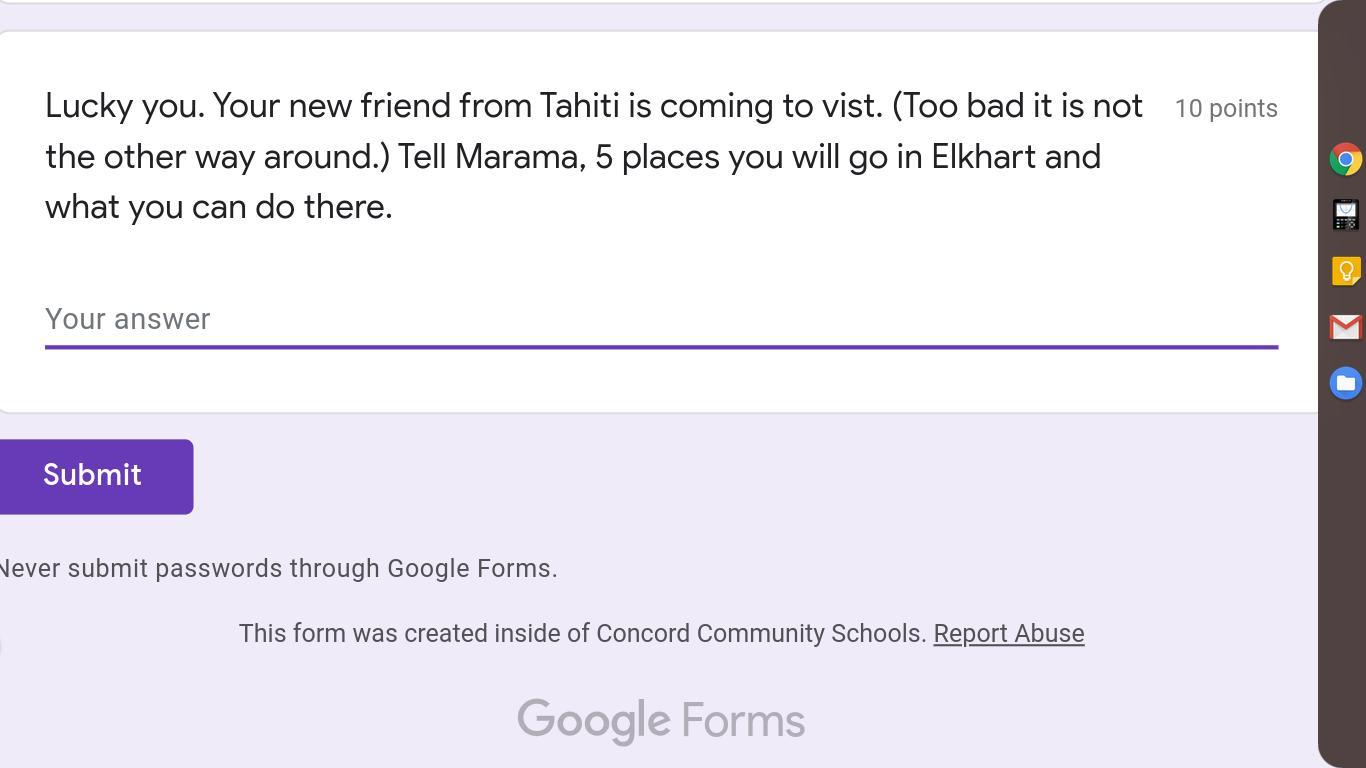The height and width of the screenshot is (768, 1366).
Task: Open the Files app folder icon
Action: coord(1345,383)
